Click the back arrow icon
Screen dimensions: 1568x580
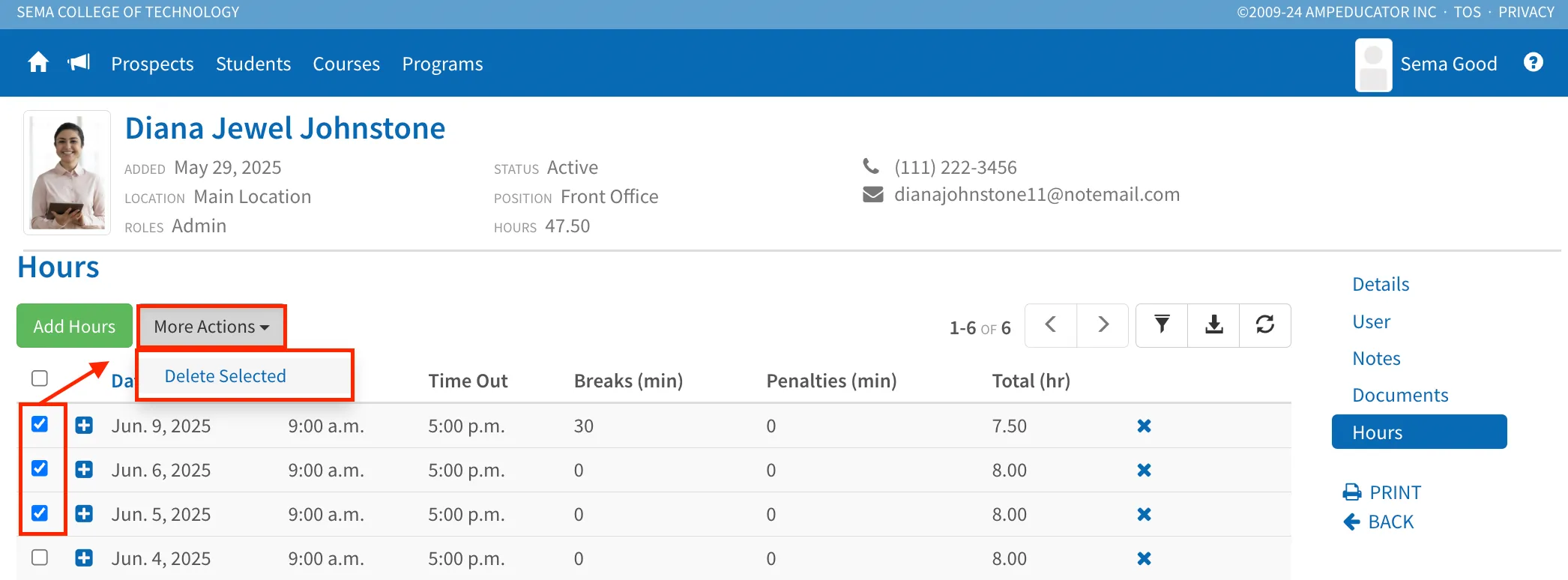click(x=1352, y=522)
